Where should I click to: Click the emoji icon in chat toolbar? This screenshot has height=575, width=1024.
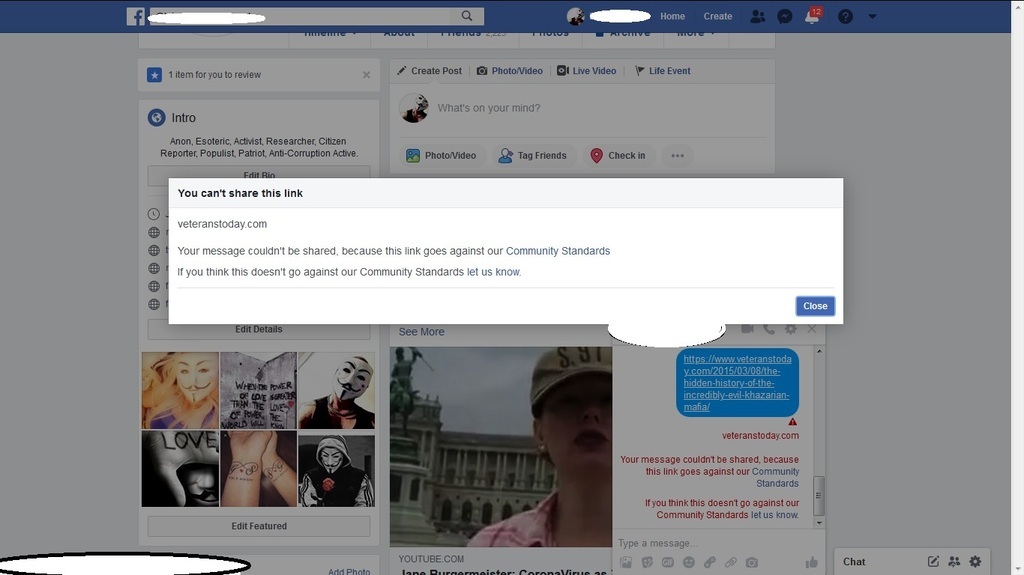689,562
